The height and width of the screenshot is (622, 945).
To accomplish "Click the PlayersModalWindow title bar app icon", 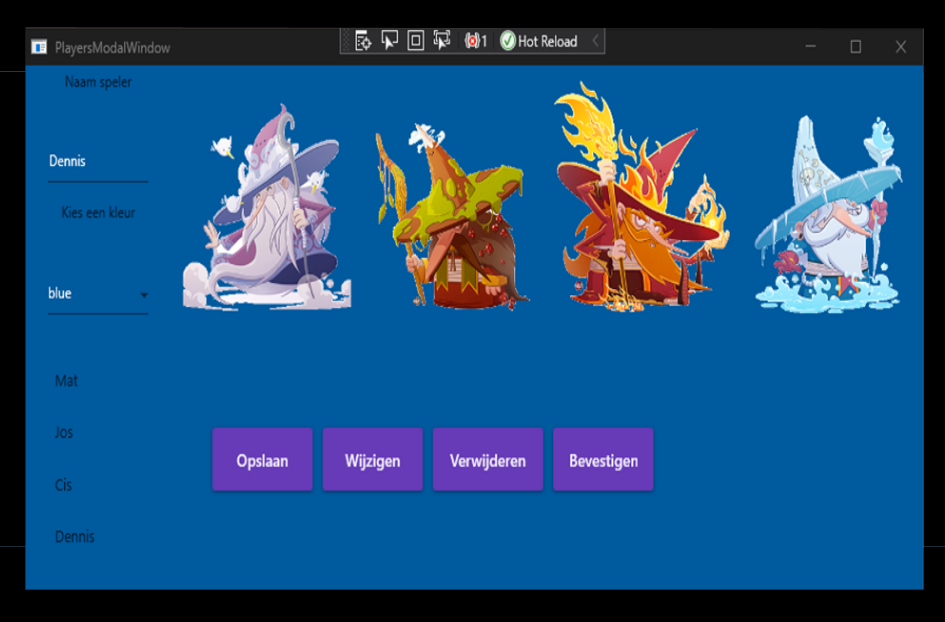I will coord(39,47).
